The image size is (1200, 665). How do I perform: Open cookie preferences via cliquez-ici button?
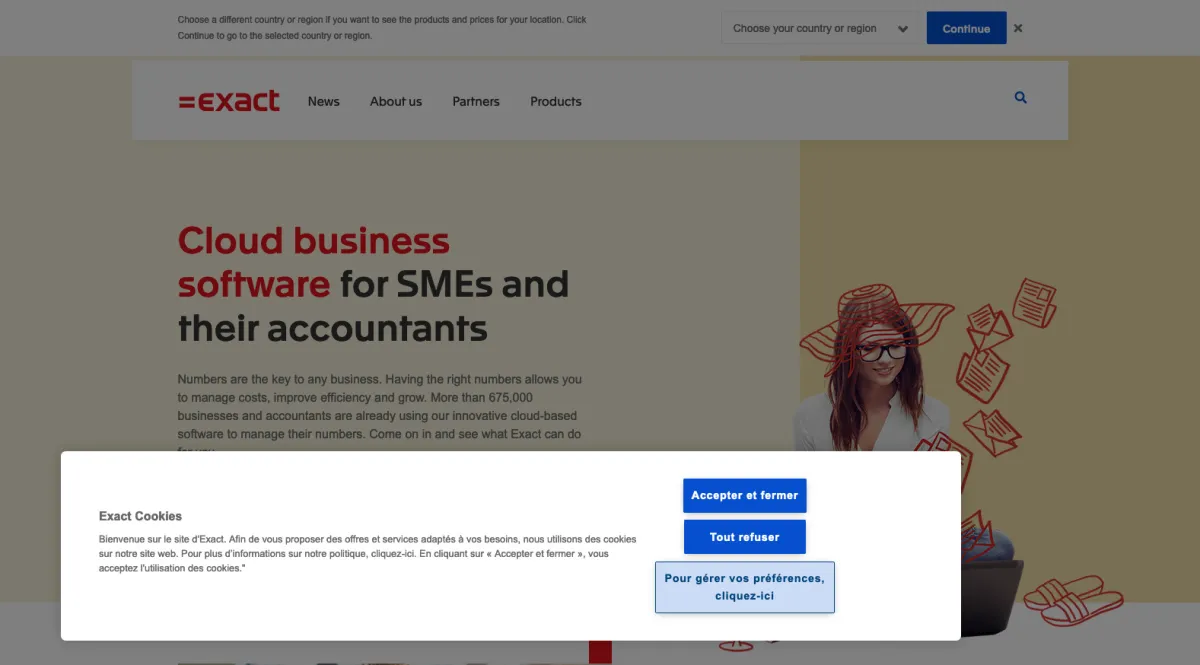tap(745, 587)
